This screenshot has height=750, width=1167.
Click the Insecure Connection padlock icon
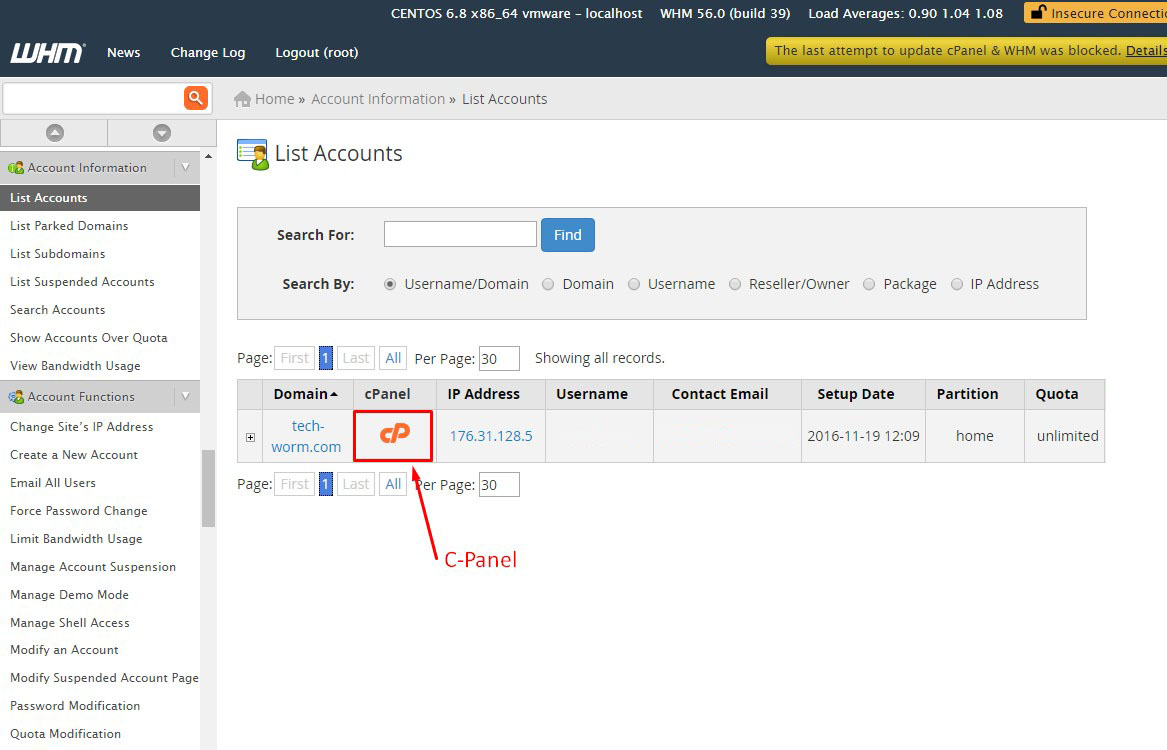[1038, 13]
